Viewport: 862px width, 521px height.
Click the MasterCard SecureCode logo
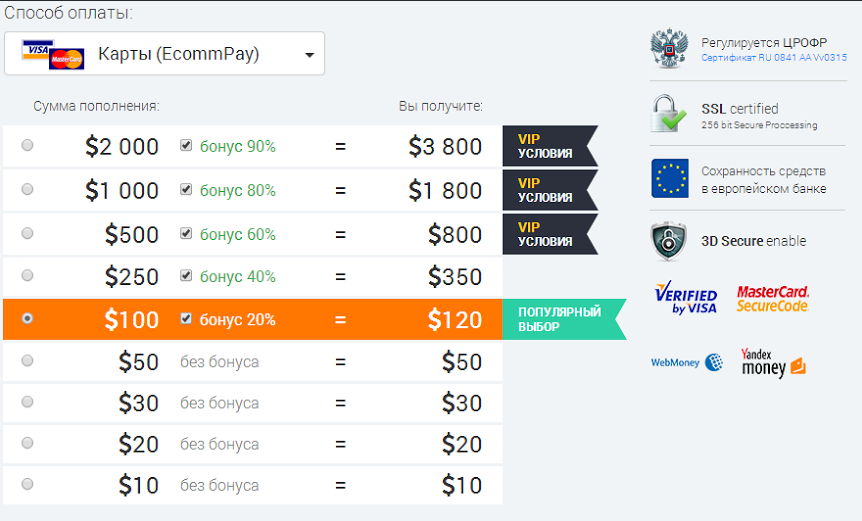click(x=772, y=298)
